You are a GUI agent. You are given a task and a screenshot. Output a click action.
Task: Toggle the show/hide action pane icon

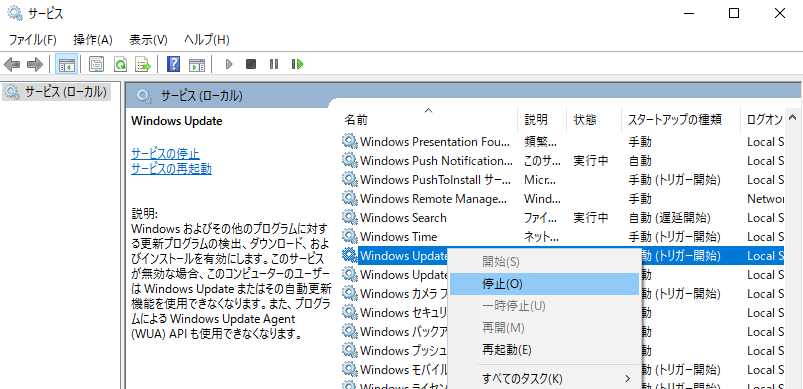pyautogui.click(x=197, y=64)
